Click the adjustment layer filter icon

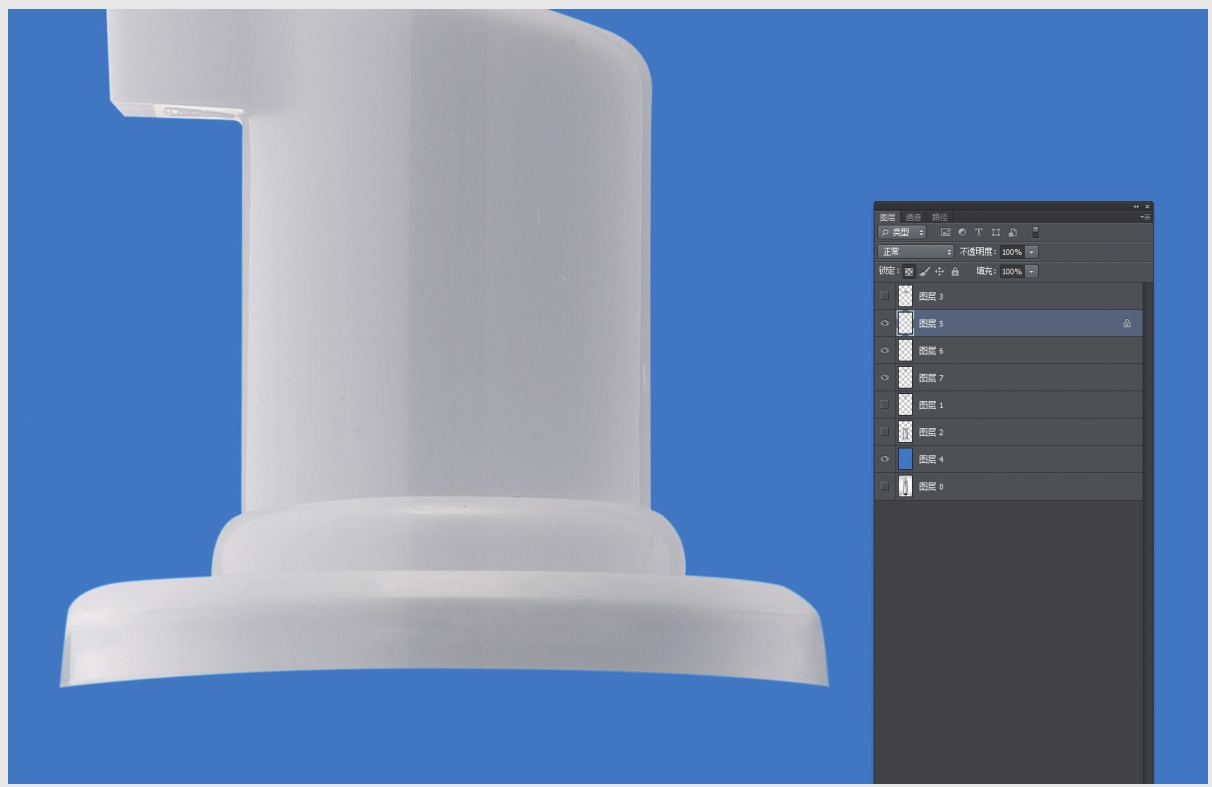click(x=962, y=232)
